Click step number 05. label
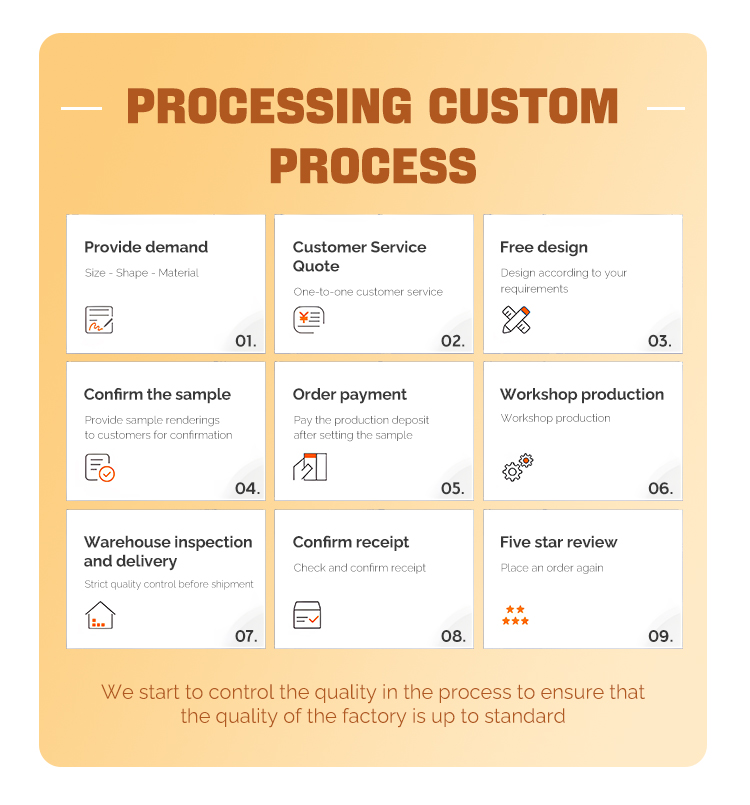 click(453, 489)
